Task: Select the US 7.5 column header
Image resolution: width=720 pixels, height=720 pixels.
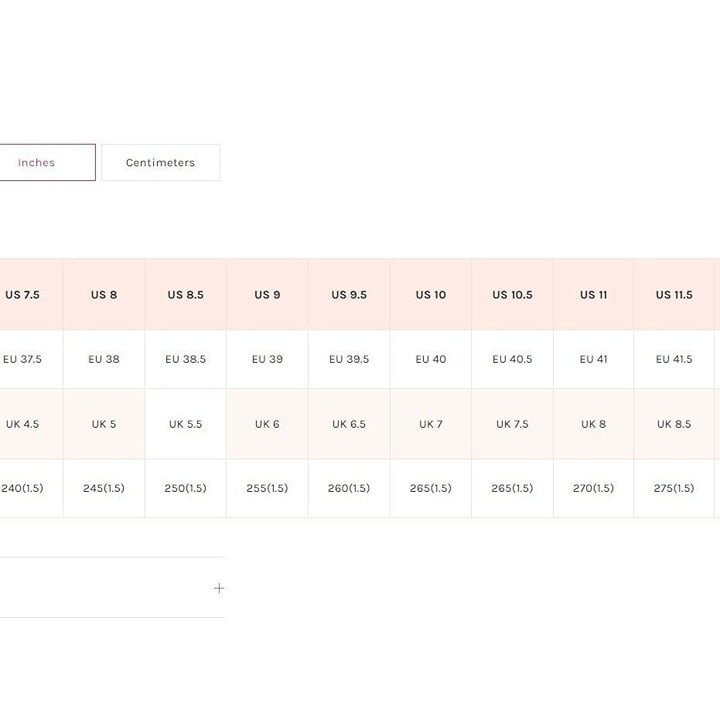Action: [22, 294]
